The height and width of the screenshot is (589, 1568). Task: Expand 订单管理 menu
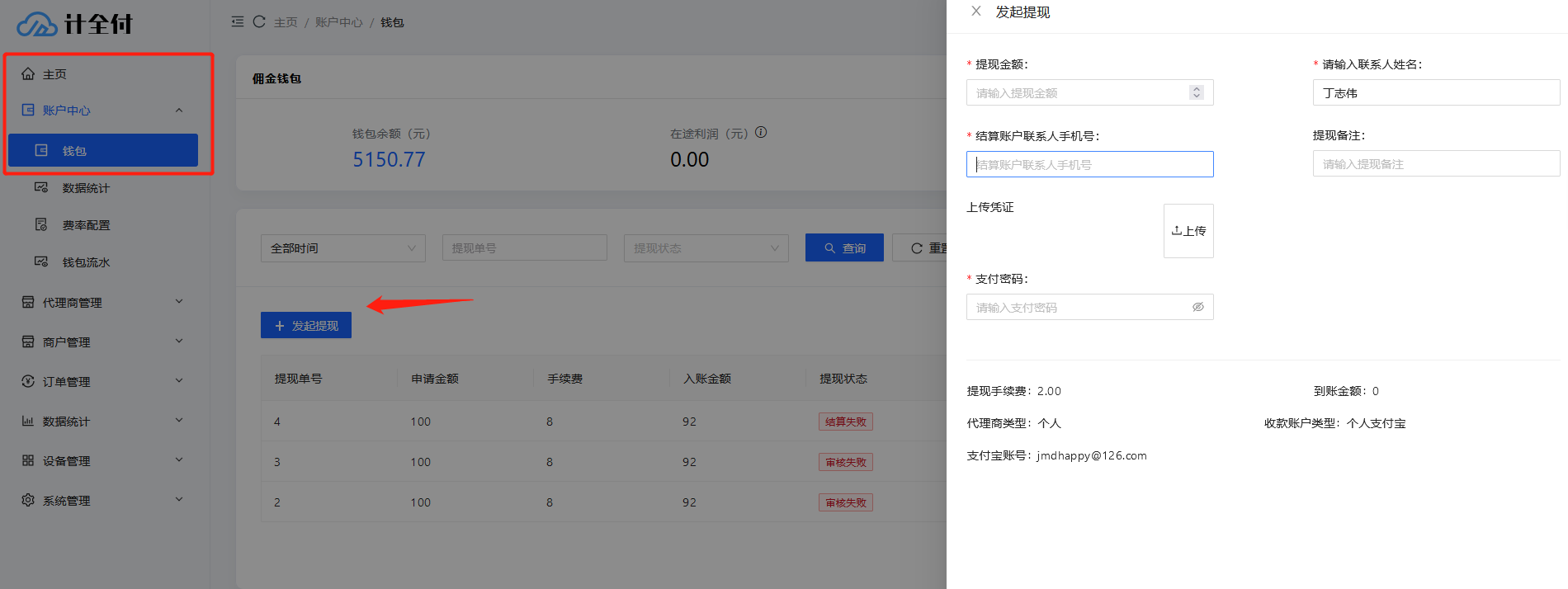point(103,382)
